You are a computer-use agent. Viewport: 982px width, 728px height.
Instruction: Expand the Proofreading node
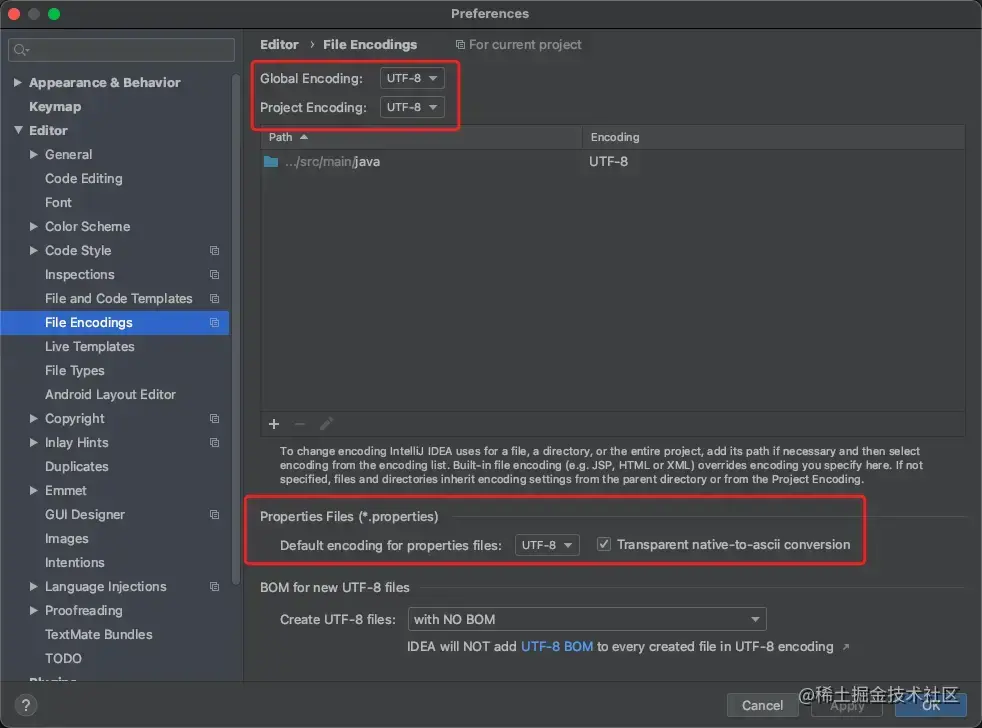(34, 610)
